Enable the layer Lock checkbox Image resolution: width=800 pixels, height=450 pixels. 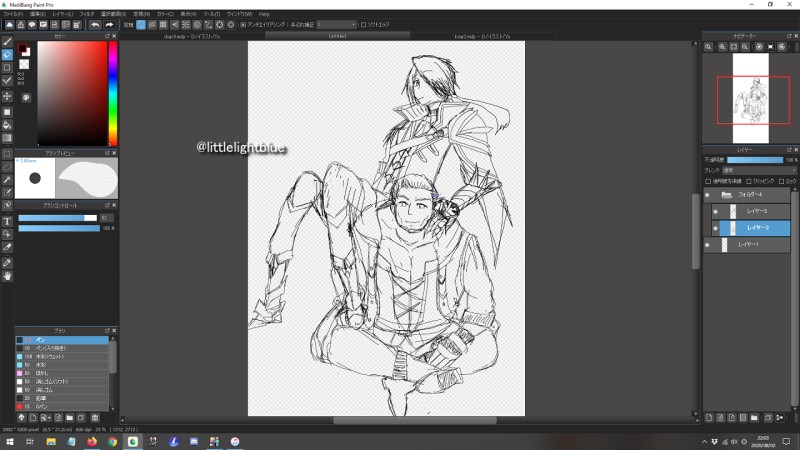[782, 181]
